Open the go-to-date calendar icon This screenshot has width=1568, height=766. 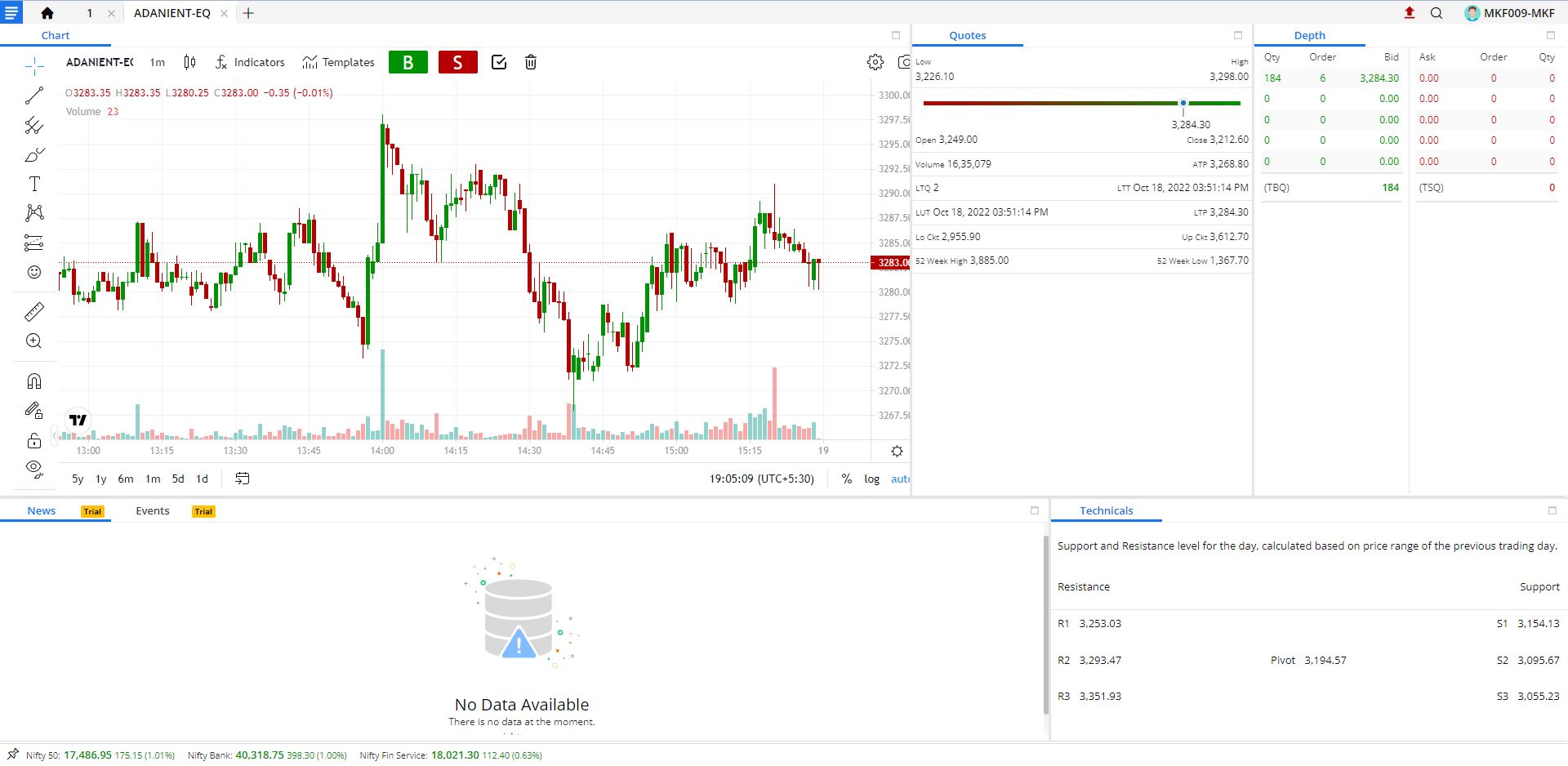click(243, 479)
